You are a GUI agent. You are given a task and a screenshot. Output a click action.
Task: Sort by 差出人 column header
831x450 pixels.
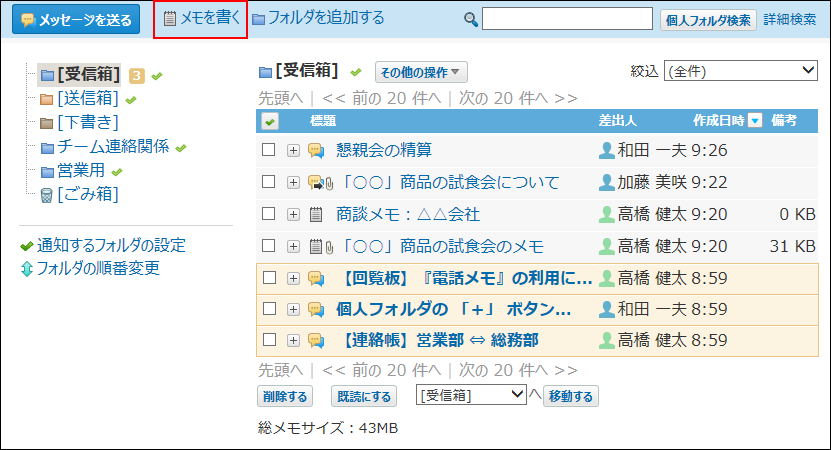click(x=617, y=121)
